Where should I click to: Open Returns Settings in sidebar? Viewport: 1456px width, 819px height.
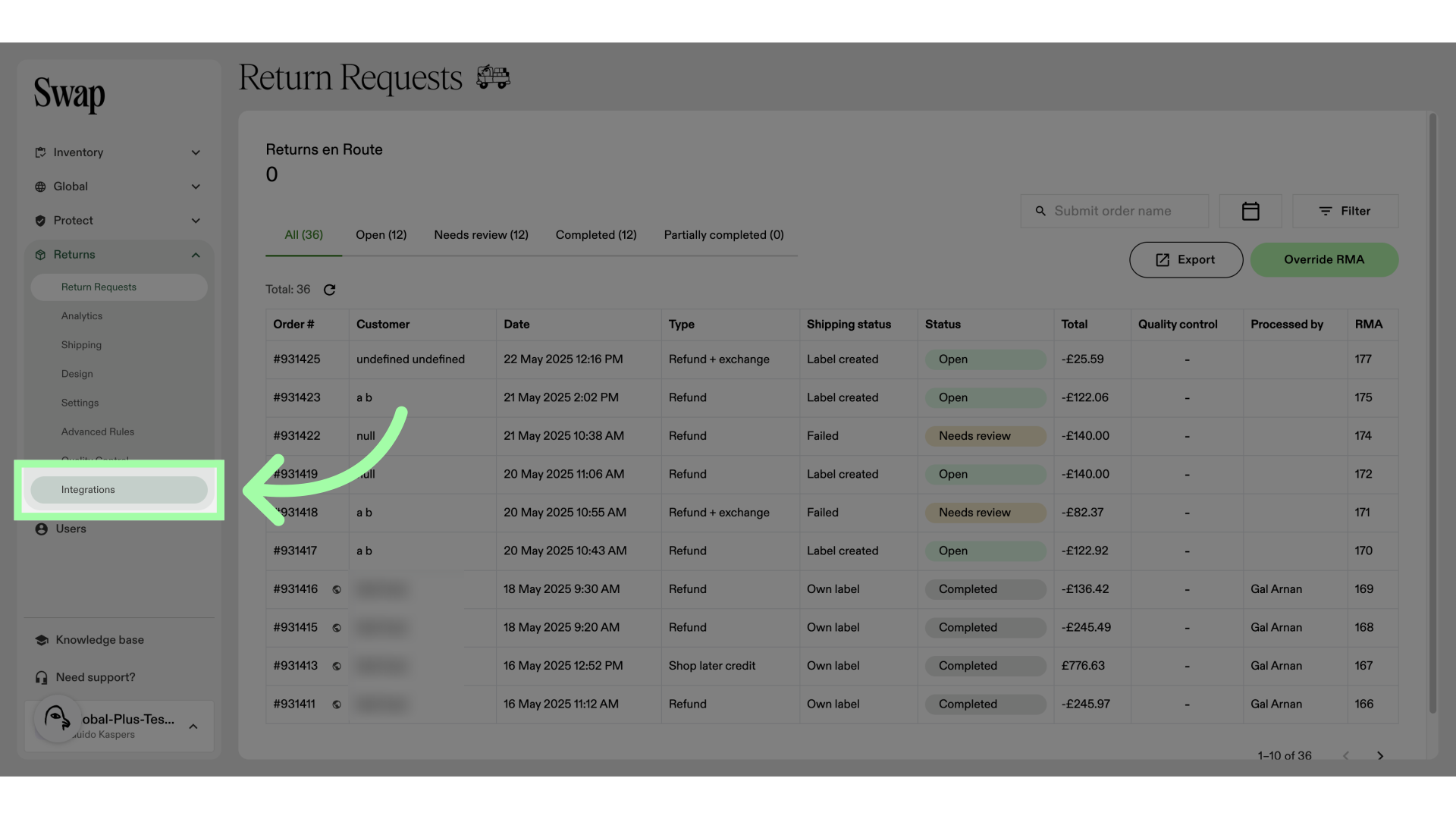(80, 403)
